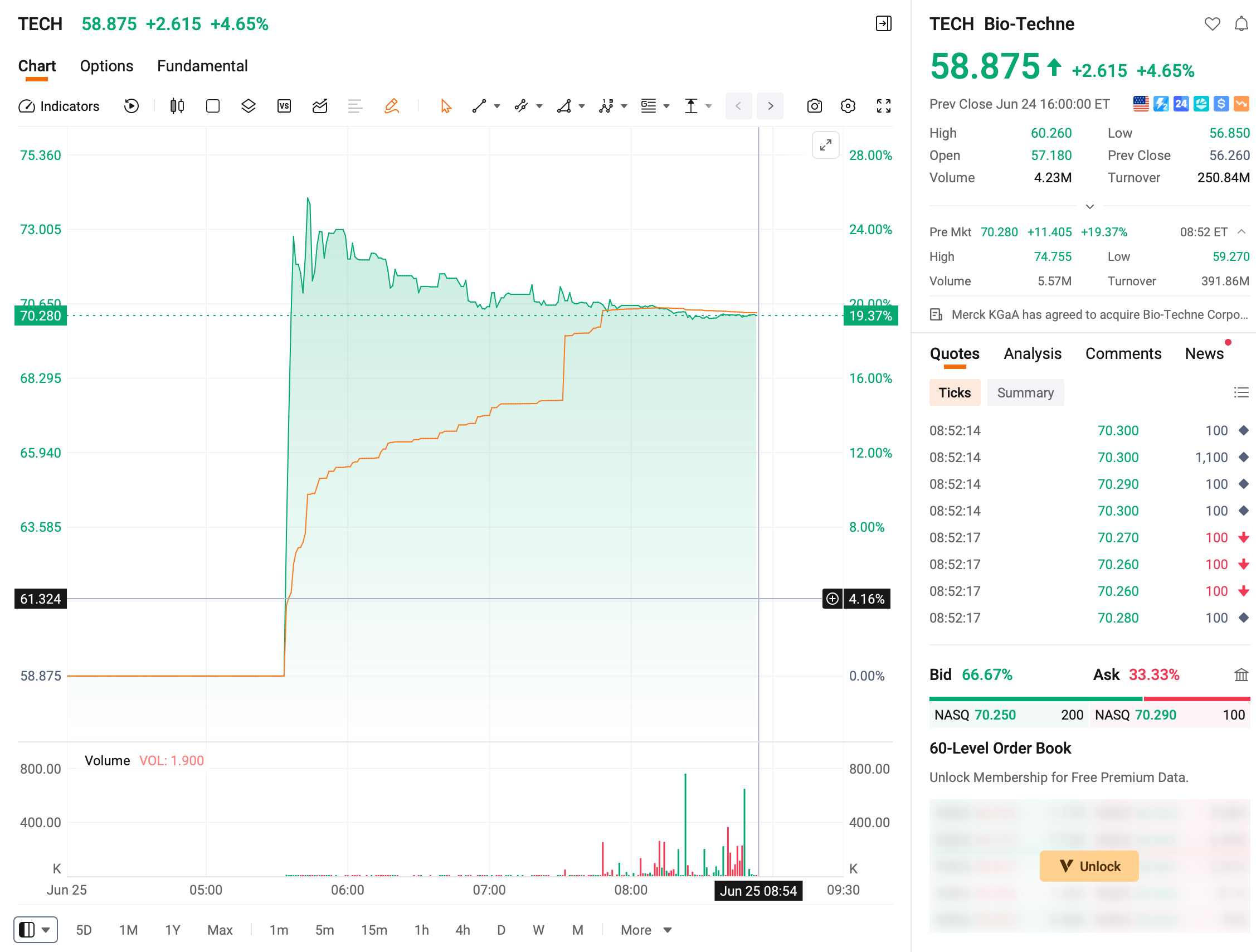Viewport: 1256px width, 952px height.
Task: Set a price alert with bell icon
Action: 1242,24
